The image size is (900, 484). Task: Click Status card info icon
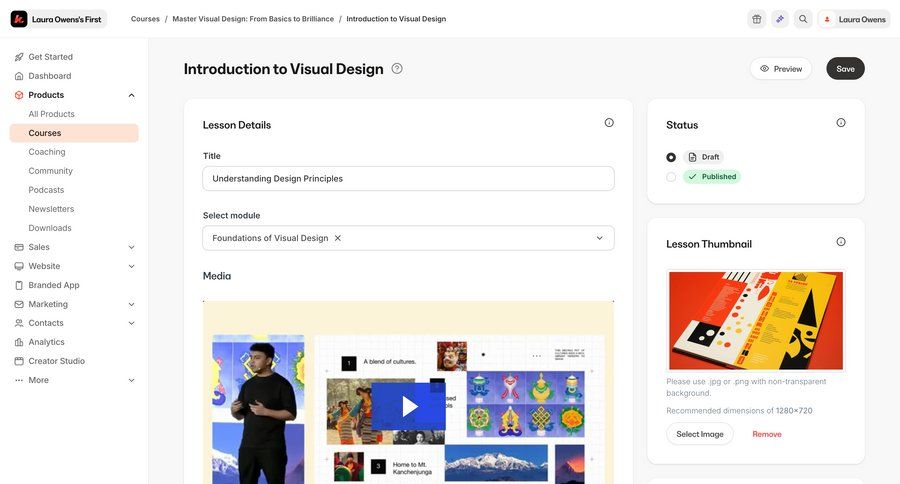click(x=841, y=123)
